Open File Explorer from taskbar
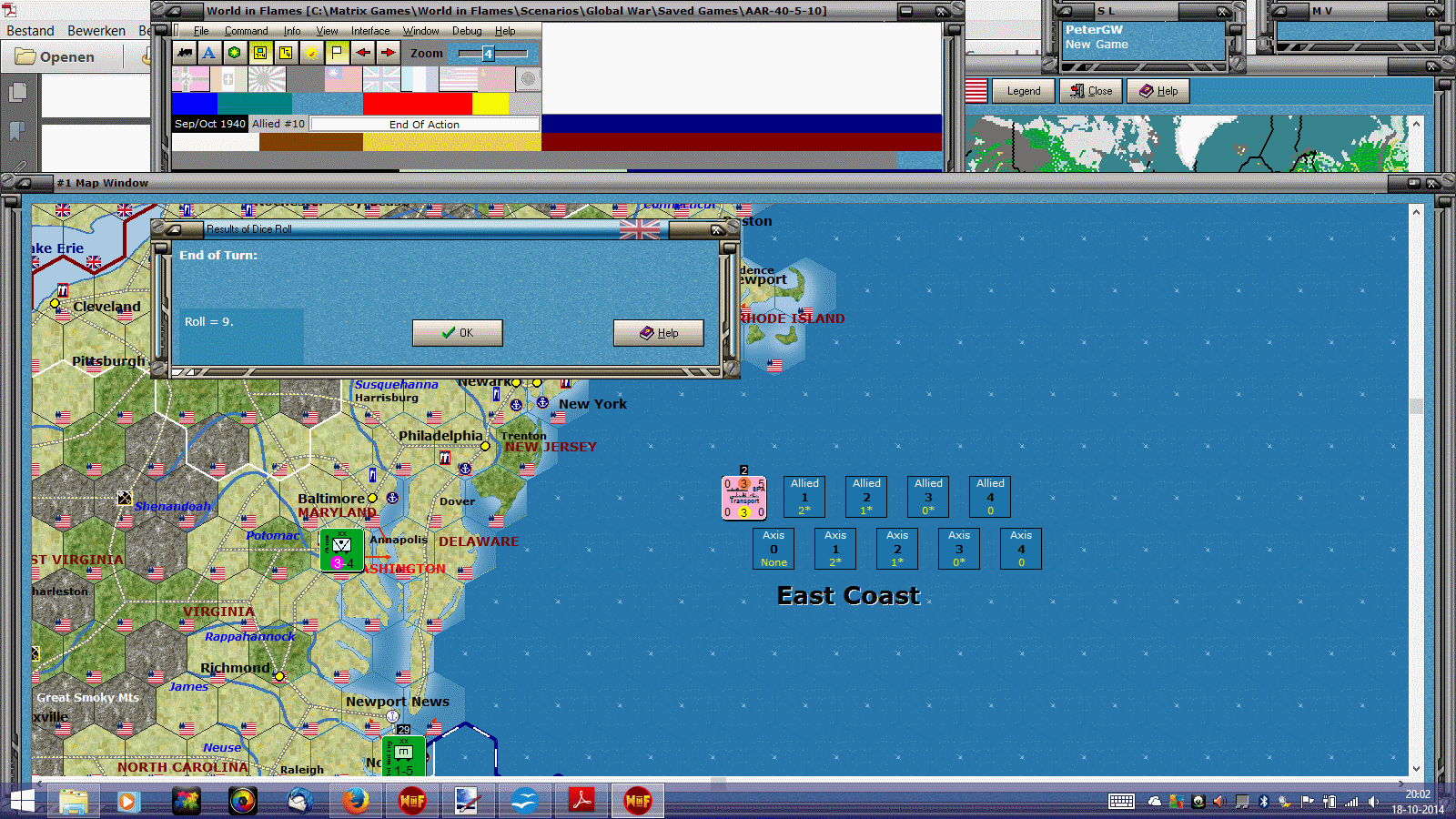The width and height of the screenshot is (1456, 819). [x=74, y=801]
